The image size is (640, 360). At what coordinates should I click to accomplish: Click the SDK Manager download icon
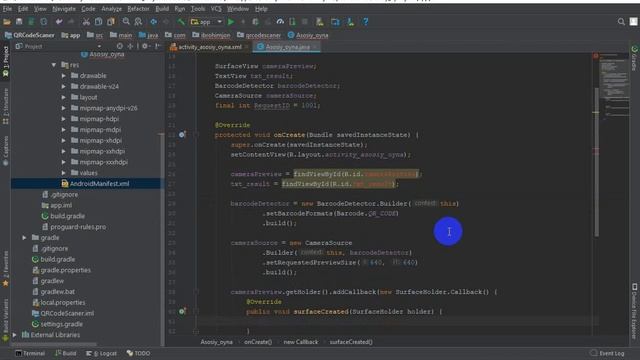351,22
